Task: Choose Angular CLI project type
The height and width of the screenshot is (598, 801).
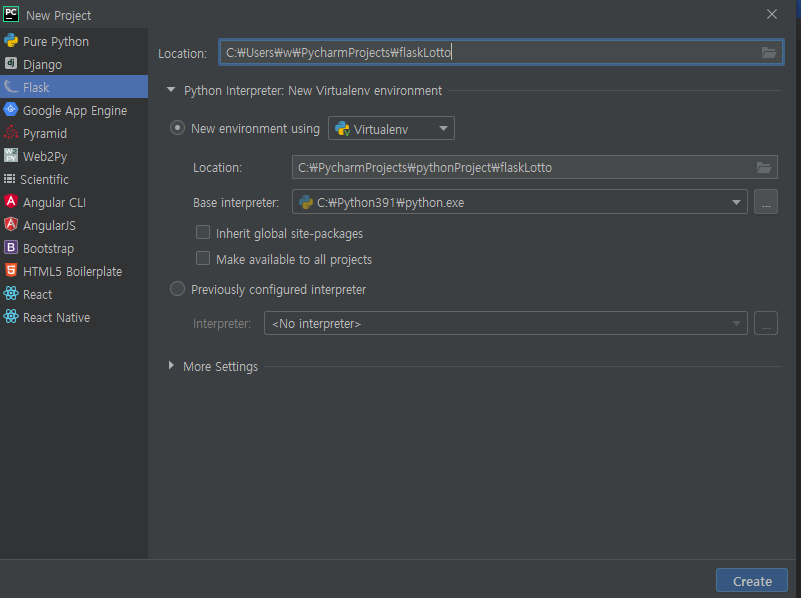Action: [x=74, y=202]
